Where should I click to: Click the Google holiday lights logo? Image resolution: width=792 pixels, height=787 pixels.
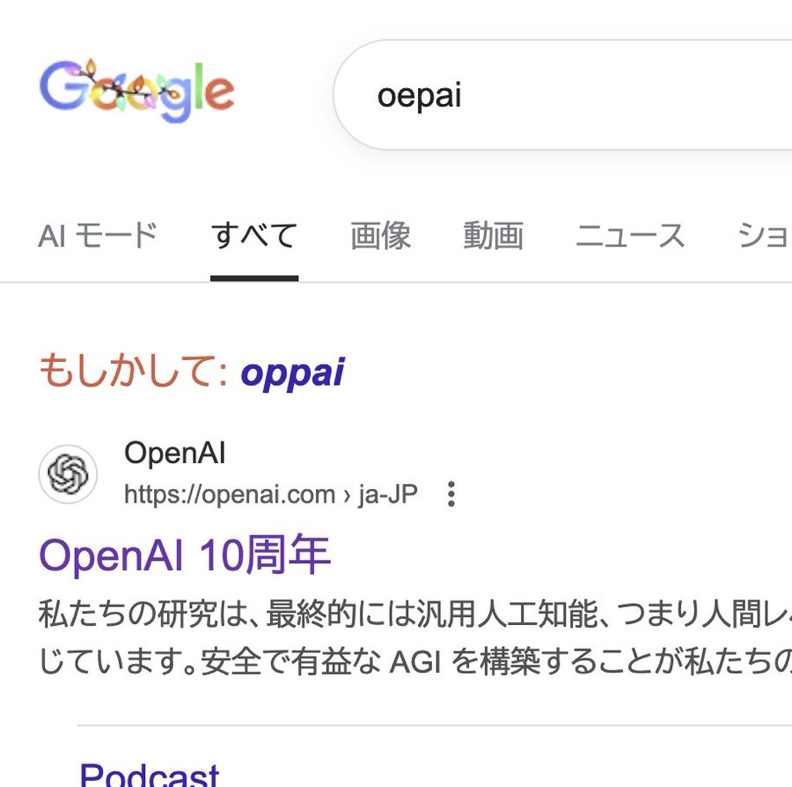(x=137, y=91)
